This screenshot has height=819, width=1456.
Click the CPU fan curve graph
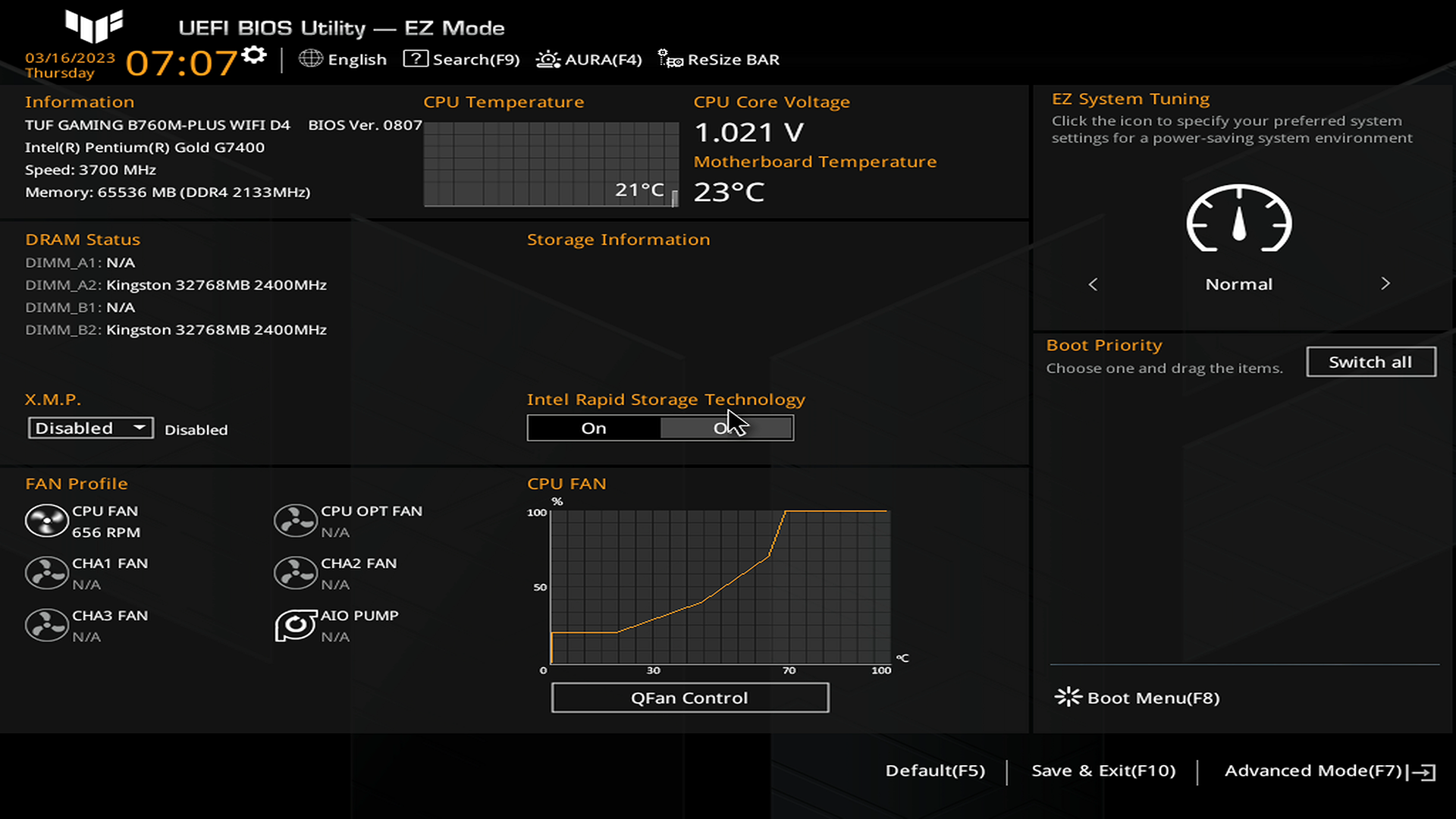pyautogui.click(x=720, y=588)
